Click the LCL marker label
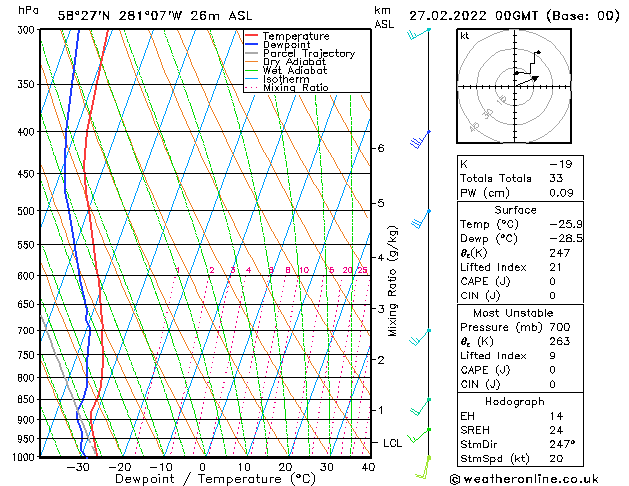Viewport: 629px width, 486px height. 392,443
